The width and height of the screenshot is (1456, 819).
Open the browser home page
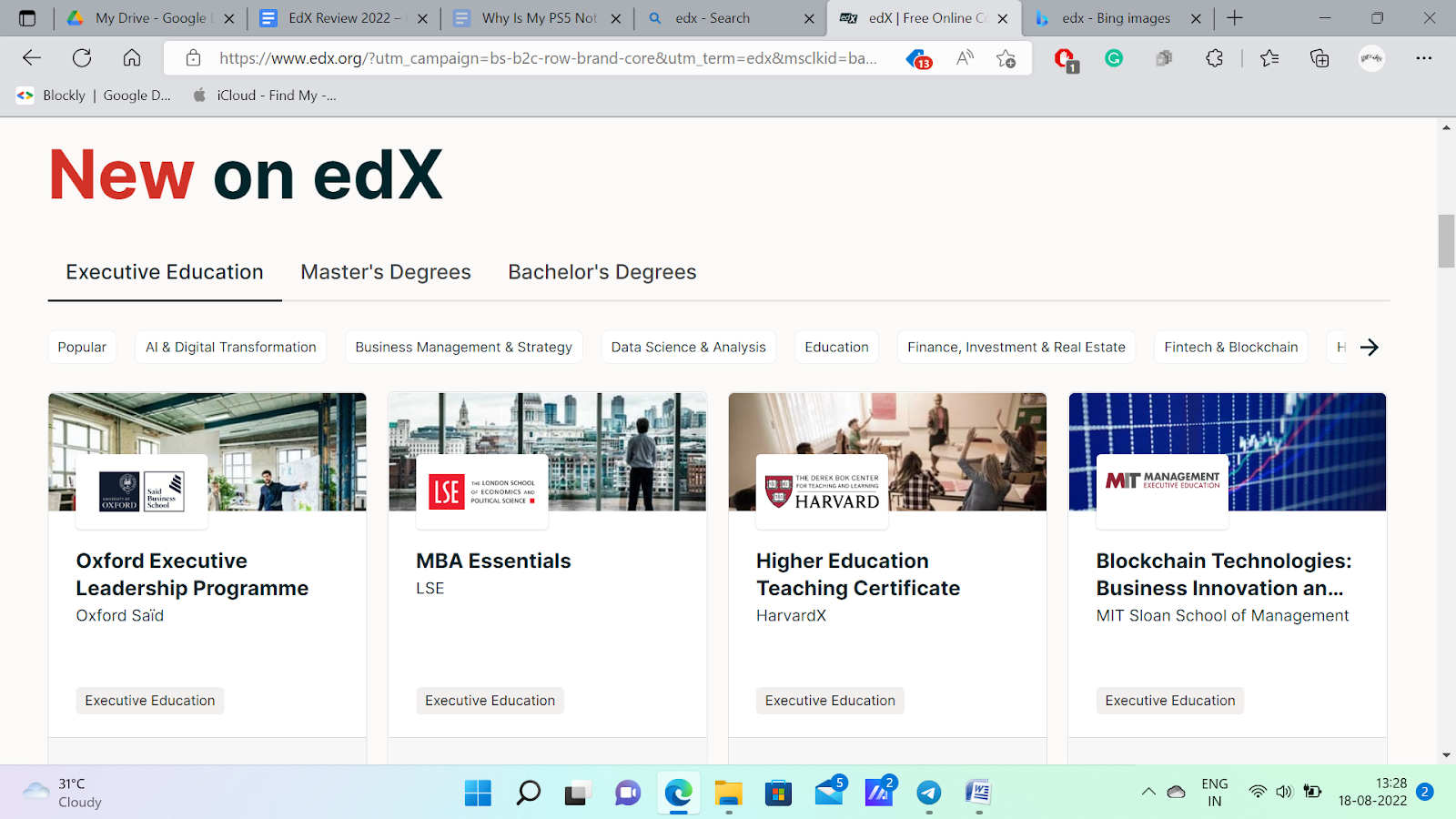[x=132, y=58]
